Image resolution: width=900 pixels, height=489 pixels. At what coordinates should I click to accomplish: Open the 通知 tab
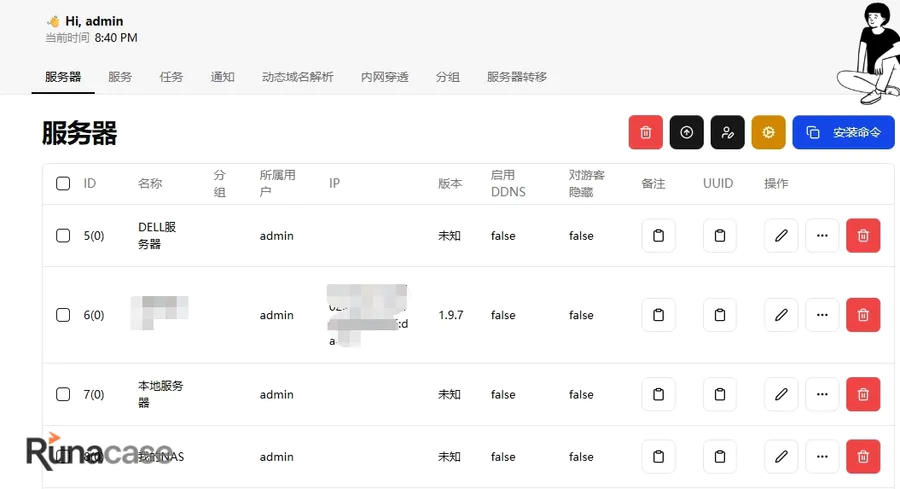point(222,77)
